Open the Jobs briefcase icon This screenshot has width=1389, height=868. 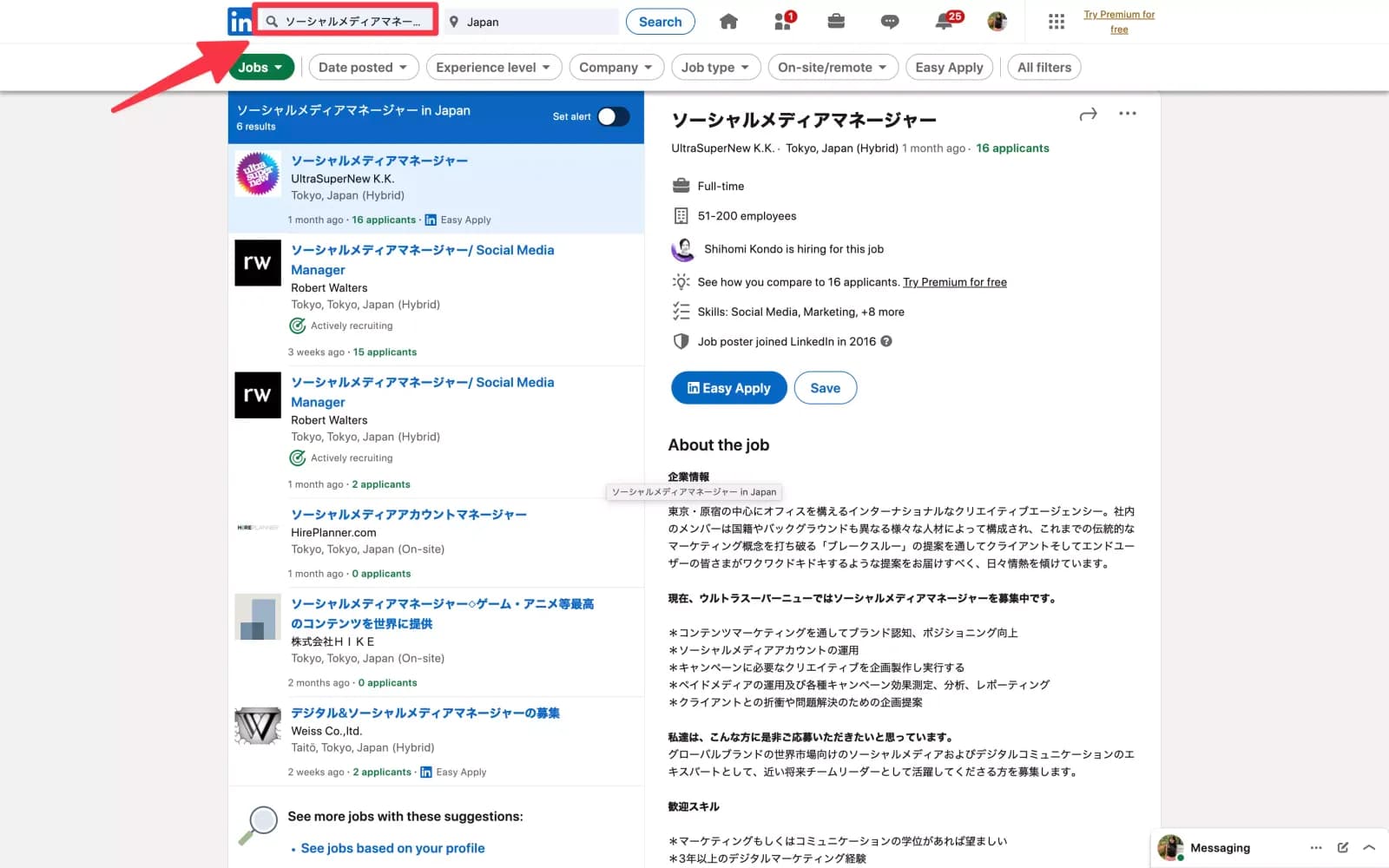coord(836,22)
